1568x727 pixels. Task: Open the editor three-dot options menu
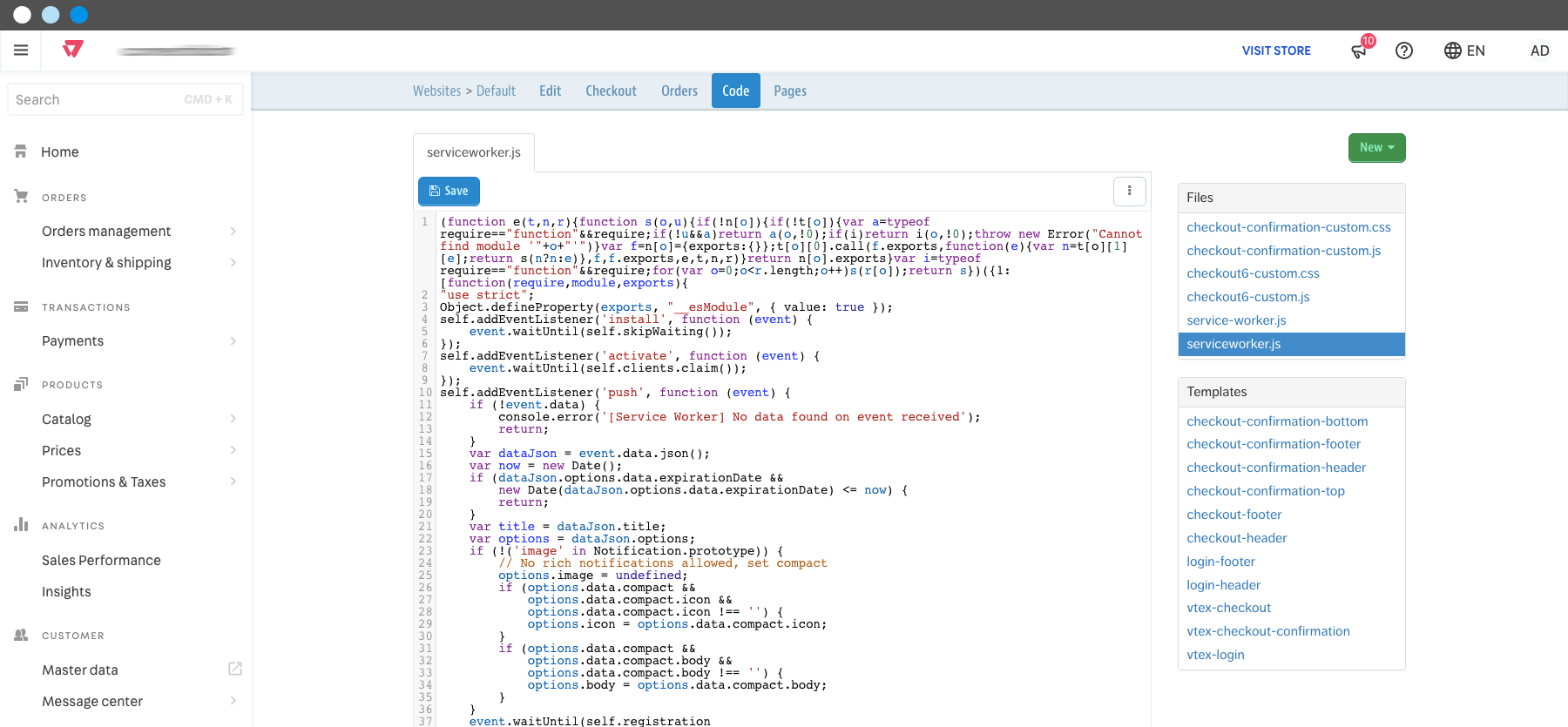(x=1130, y=191)
